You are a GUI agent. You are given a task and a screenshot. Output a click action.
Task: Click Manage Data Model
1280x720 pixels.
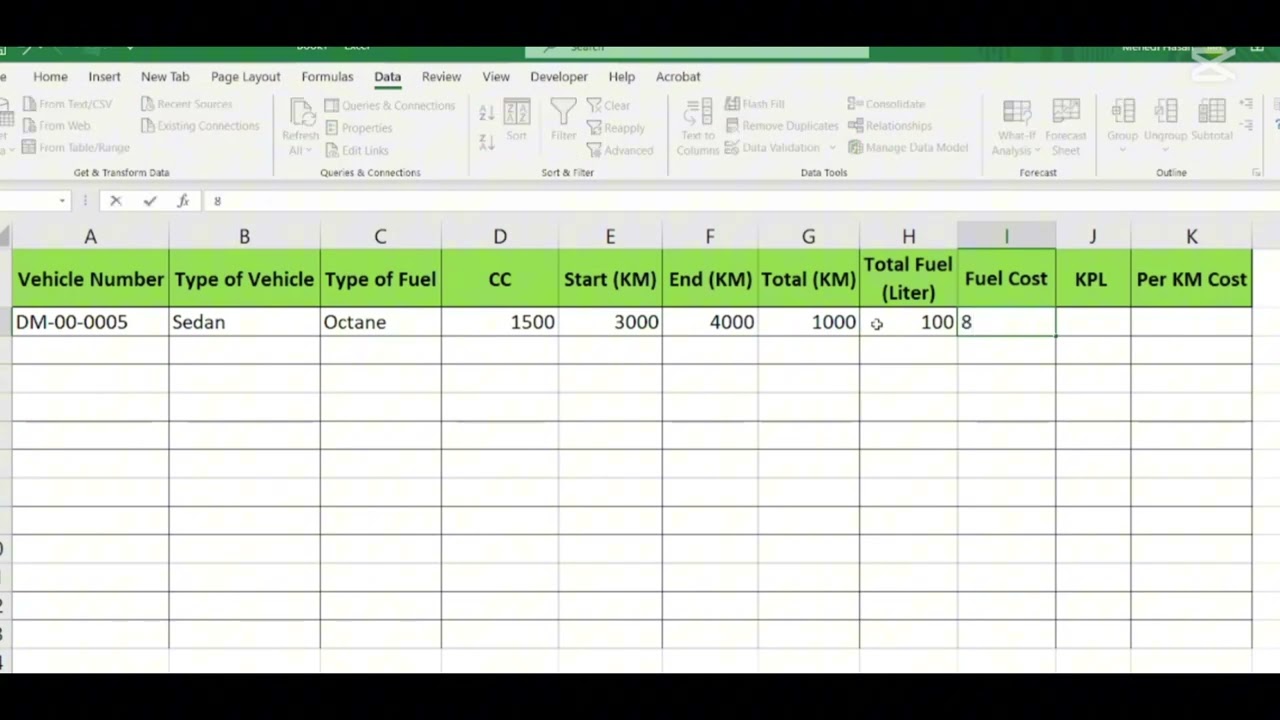(908, 148)
